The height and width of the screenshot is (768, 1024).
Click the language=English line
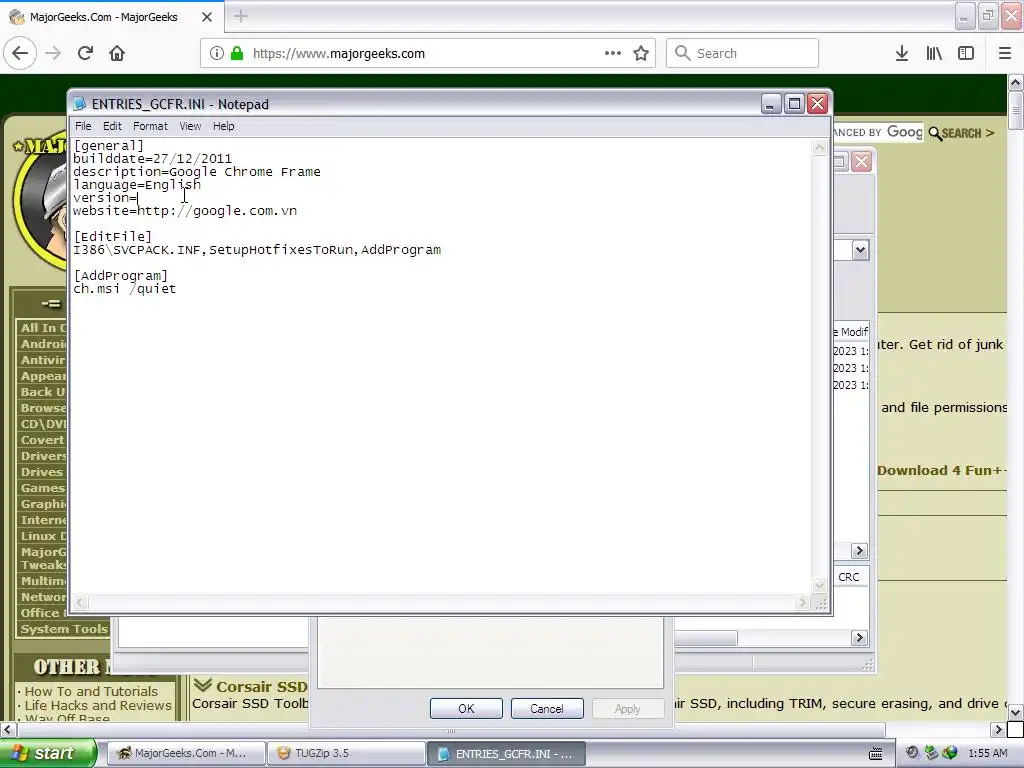tap(137, 185)
